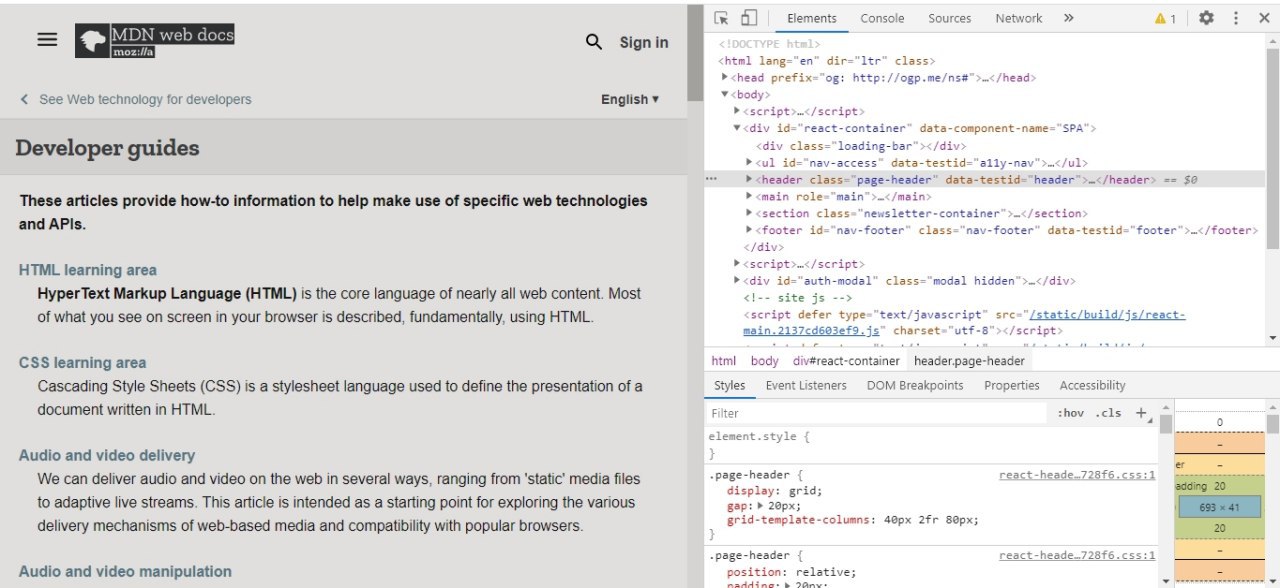Click the page's vertical scrollbar thumb
The height and width of the screenshot is (588, 1280).
coord(695,53)
